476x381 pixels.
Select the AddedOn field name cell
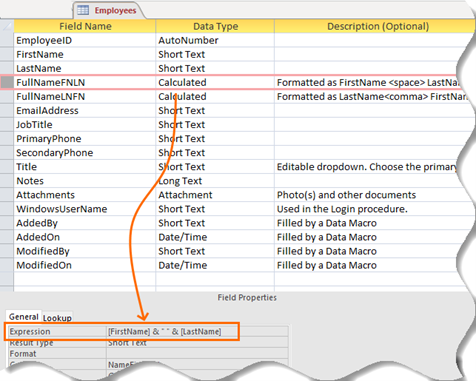coord(85,237)
